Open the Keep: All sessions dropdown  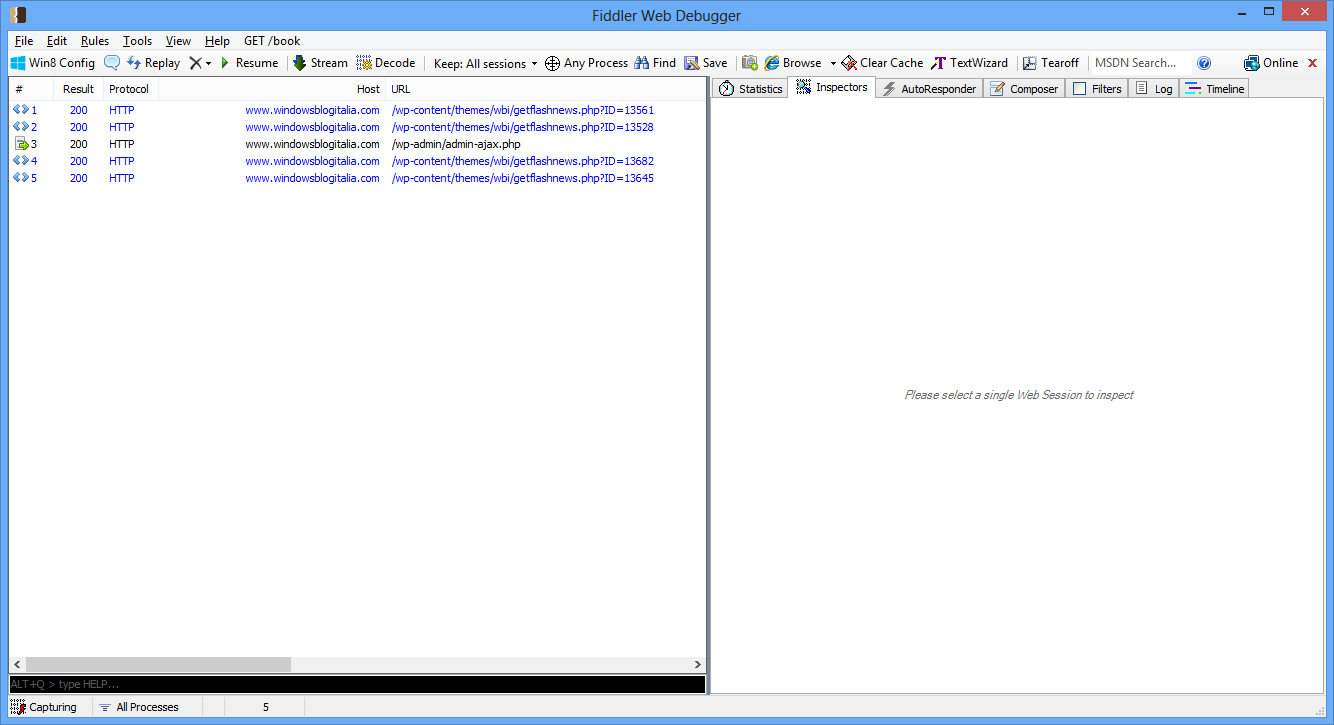coord(485,63)
